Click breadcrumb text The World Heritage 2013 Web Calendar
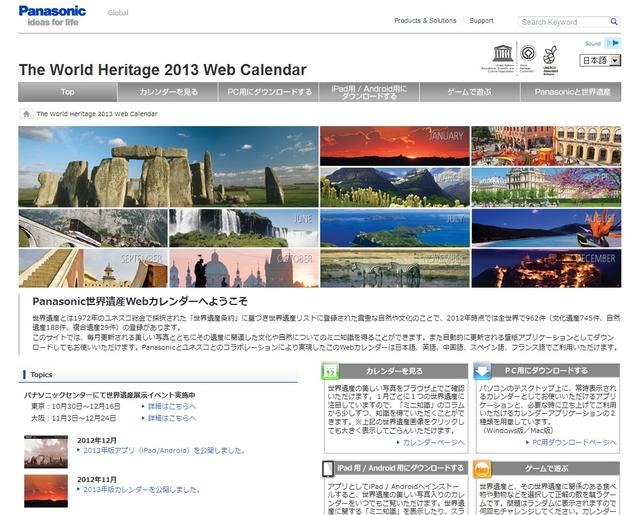 click(97, 114)
